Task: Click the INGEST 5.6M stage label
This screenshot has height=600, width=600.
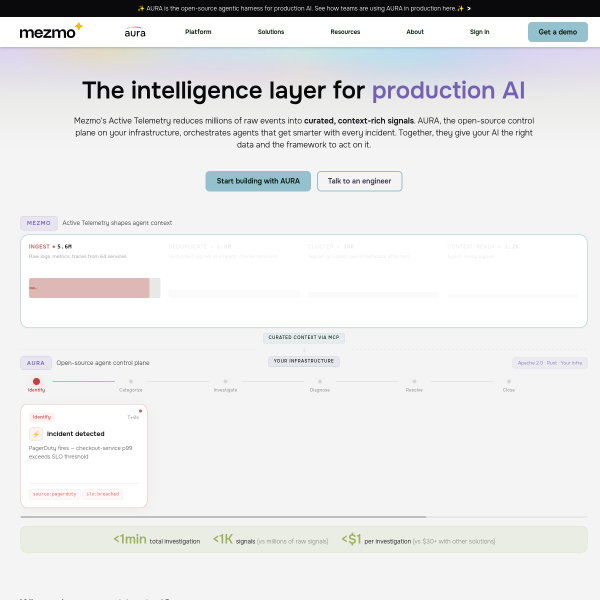Action: click(x=50, y=246)
